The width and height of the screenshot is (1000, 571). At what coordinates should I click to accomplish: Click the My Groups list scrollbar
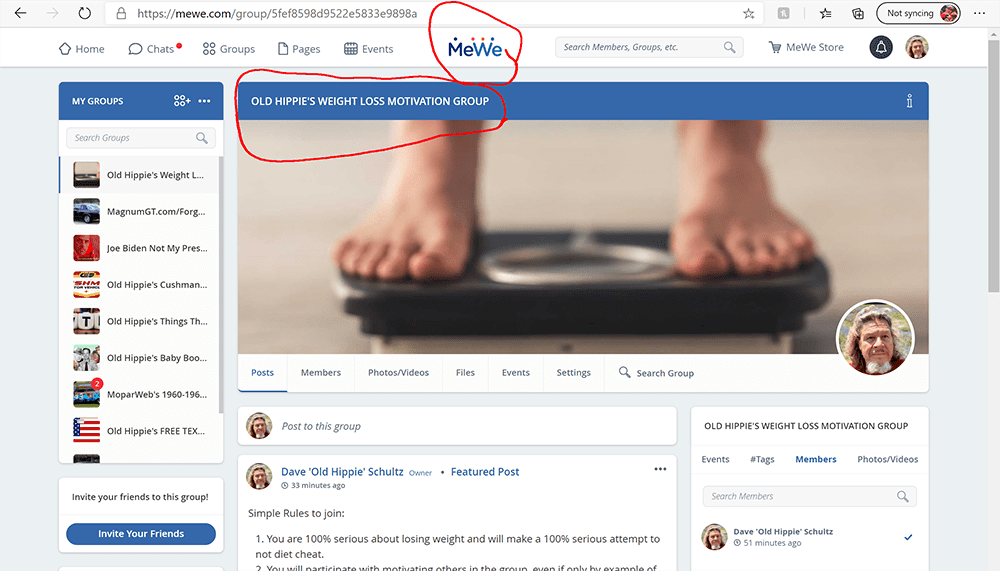[x=221, y=286]
